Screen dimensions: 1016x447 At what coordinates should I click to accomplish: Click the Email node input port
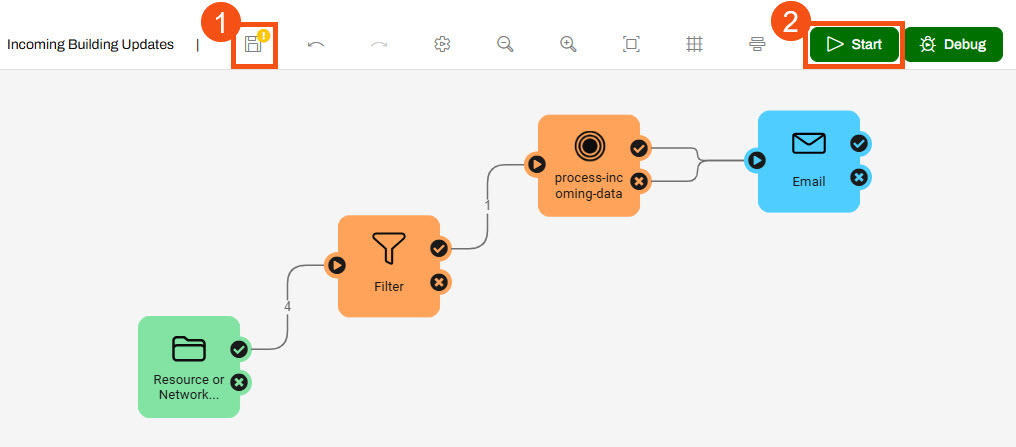[x=757, y=159]
